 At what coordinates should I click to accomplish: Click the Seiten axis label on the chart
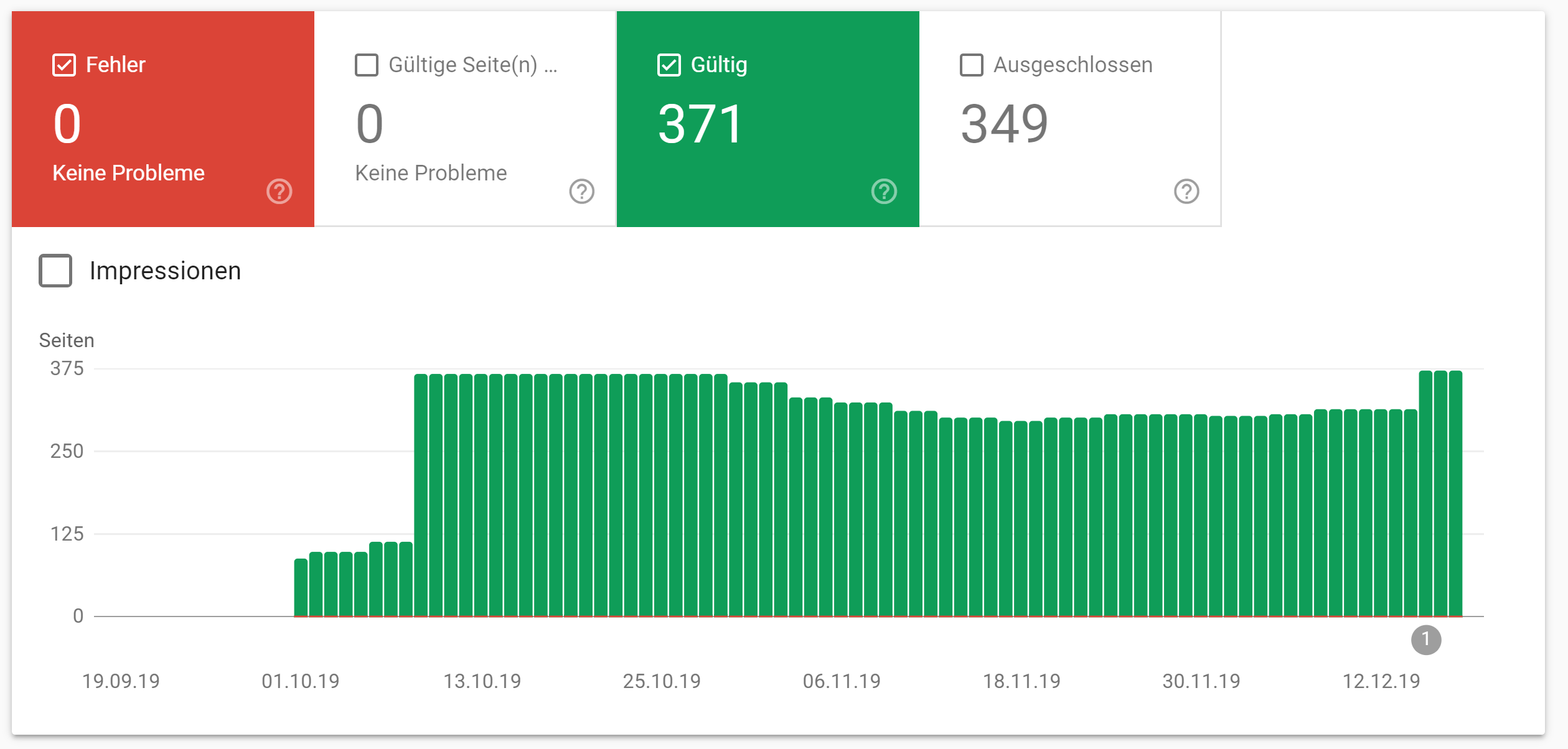pyautogui.click(x=67, y=340)
